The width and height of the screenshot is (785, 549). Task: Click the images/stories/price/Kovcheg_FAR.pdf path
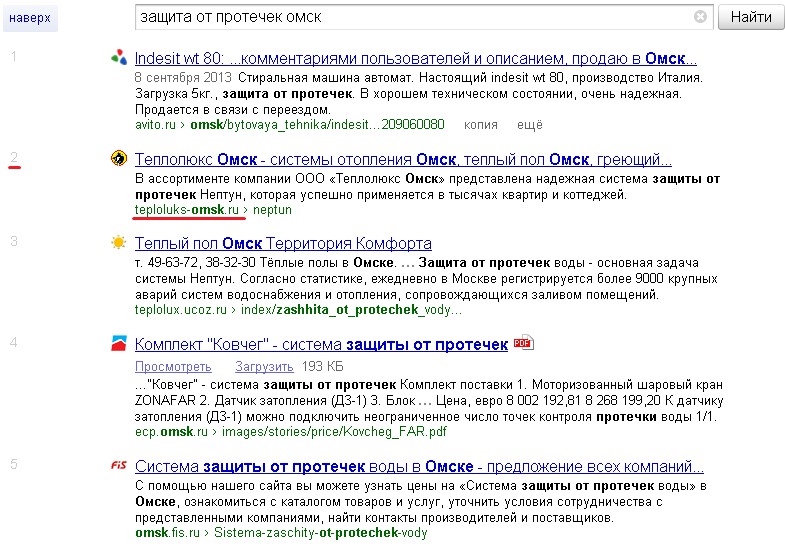[x=334, y=432]
